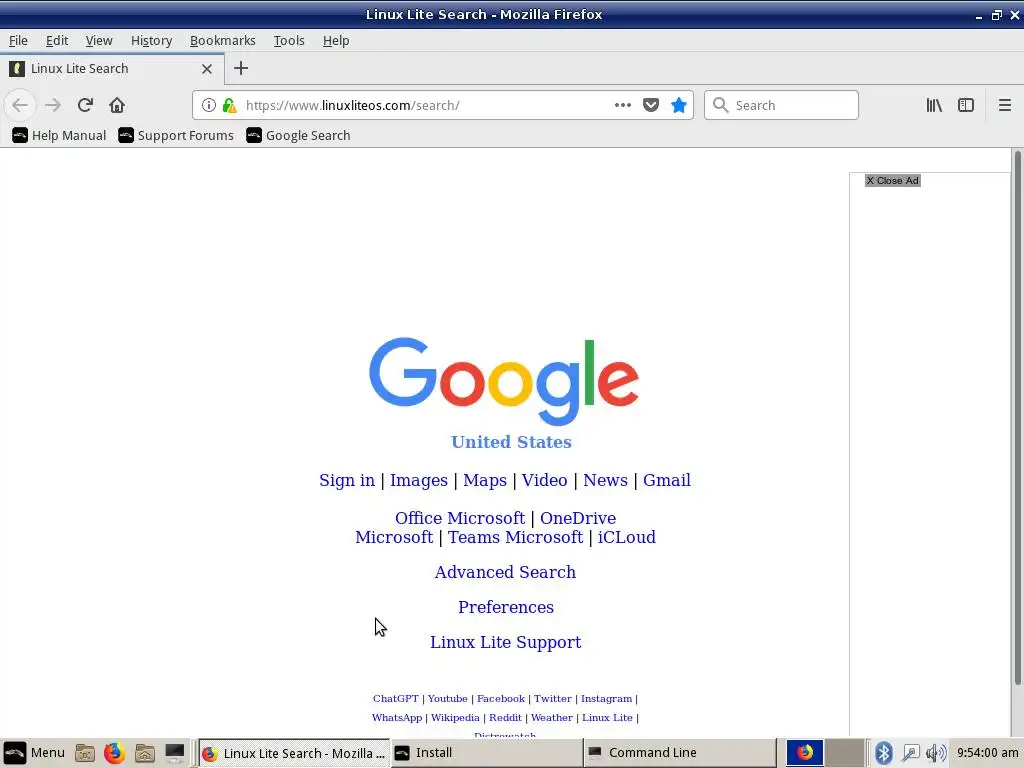Open the Tools menu
1024x768 pixels.
click(x=289, y=40)
